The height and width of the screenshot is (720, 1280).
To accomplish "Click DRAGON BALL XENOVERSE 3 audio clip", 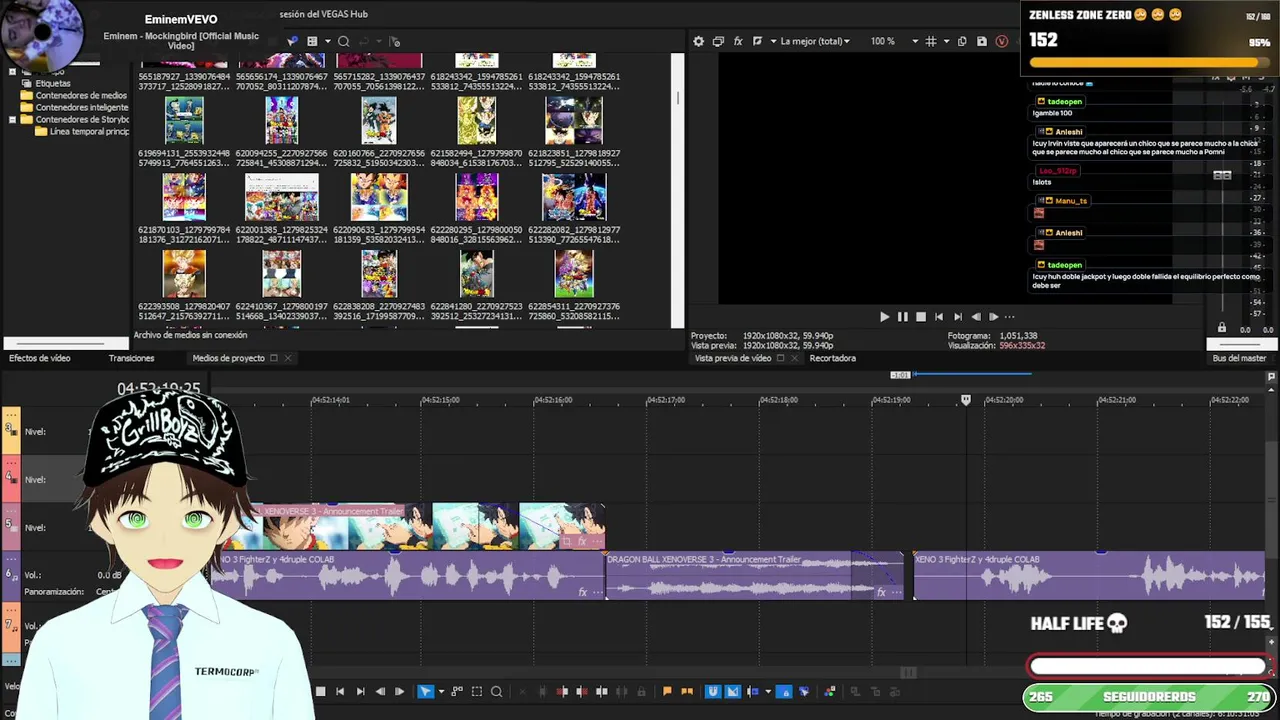I will [x=754, y=578].
